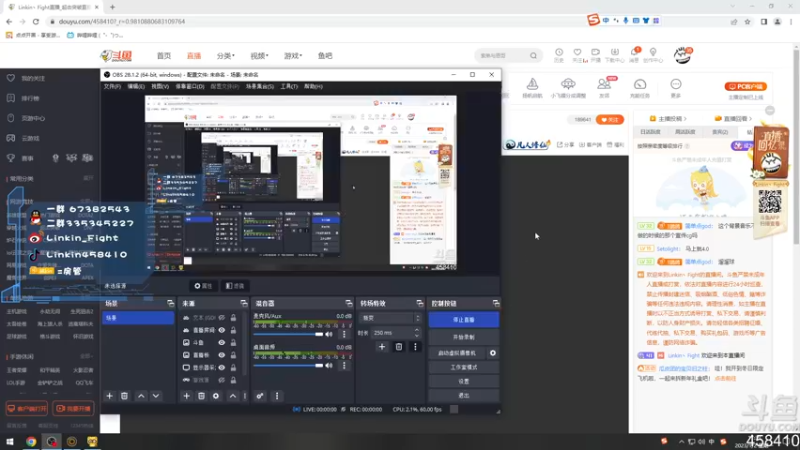The height and width of the screenshot is (450, 800).
Task: Hide the 斗鱼 image source
Action: click(221, 342)
